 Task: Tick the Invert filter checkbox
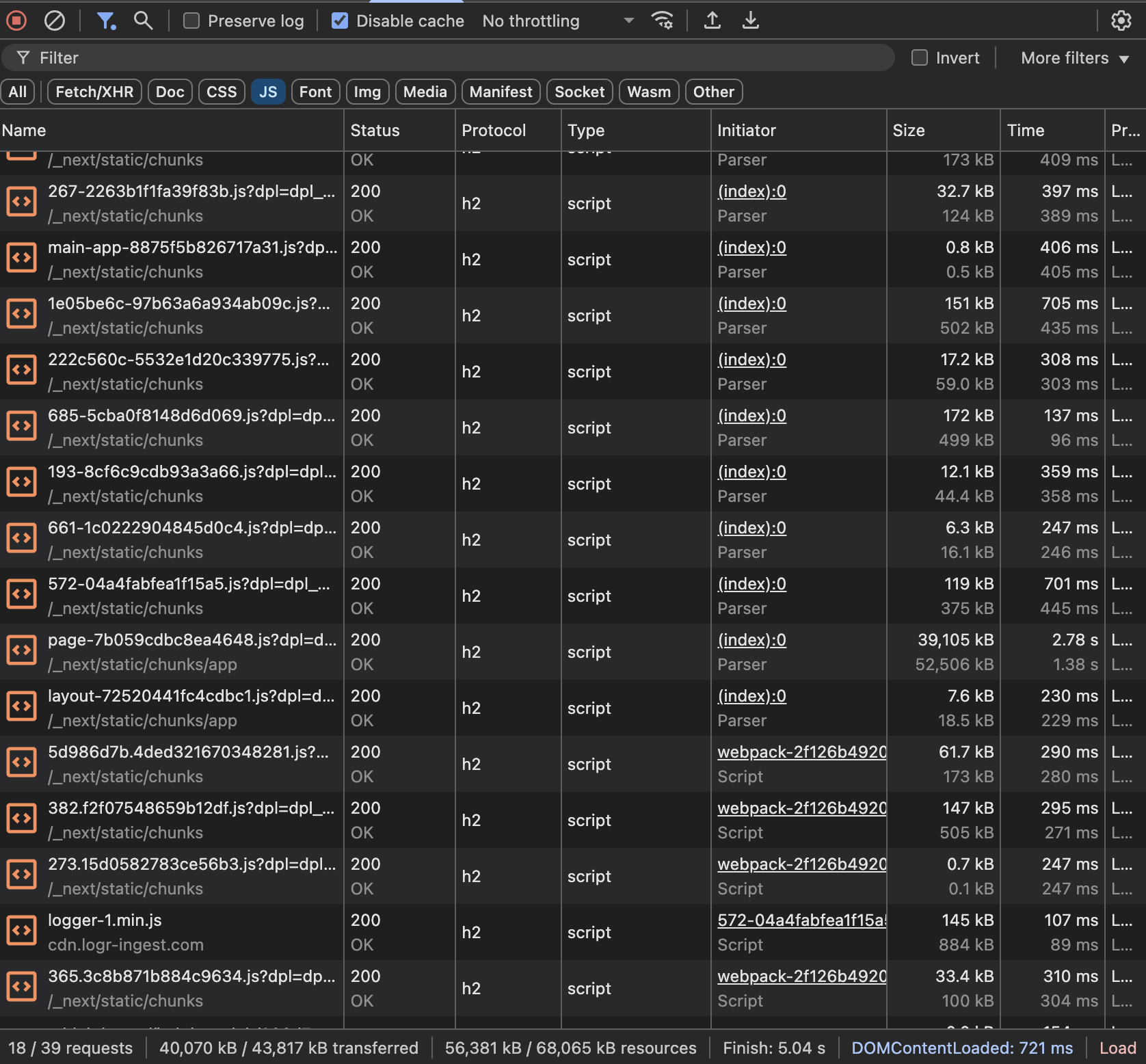[x=920, y=57]
